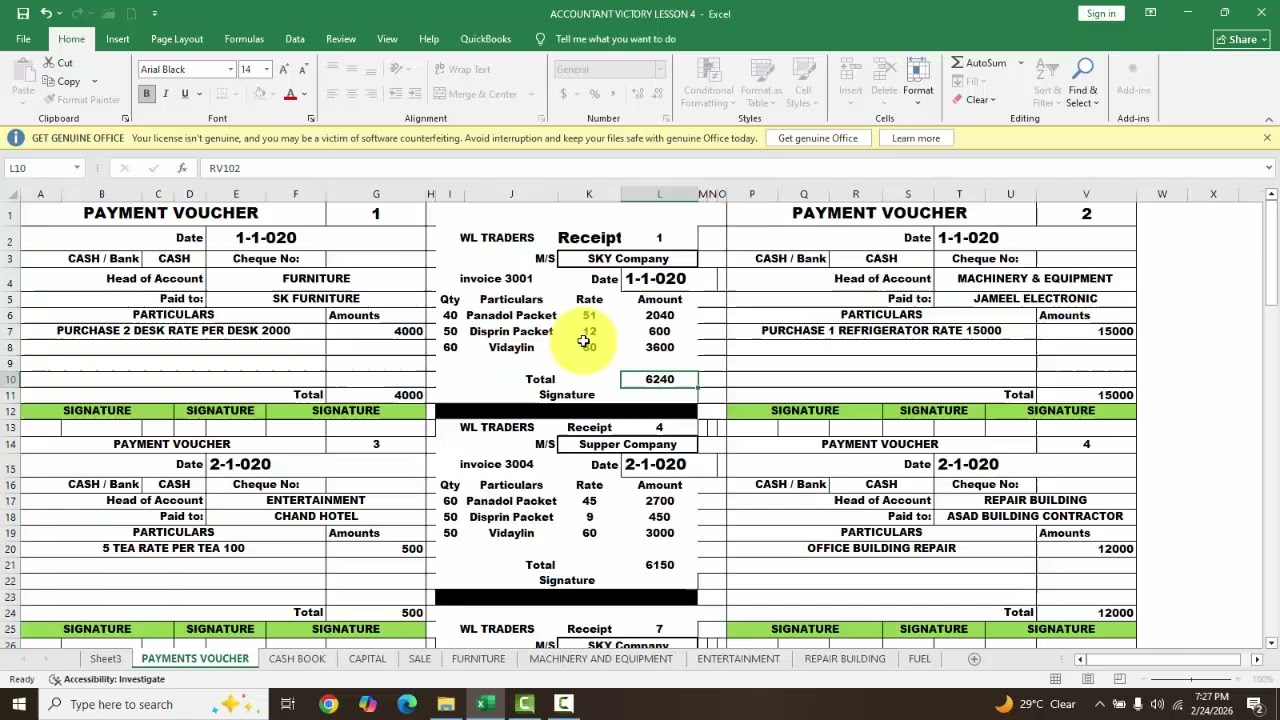Open the File menu
1280x720 pixels.
(23, 39)
